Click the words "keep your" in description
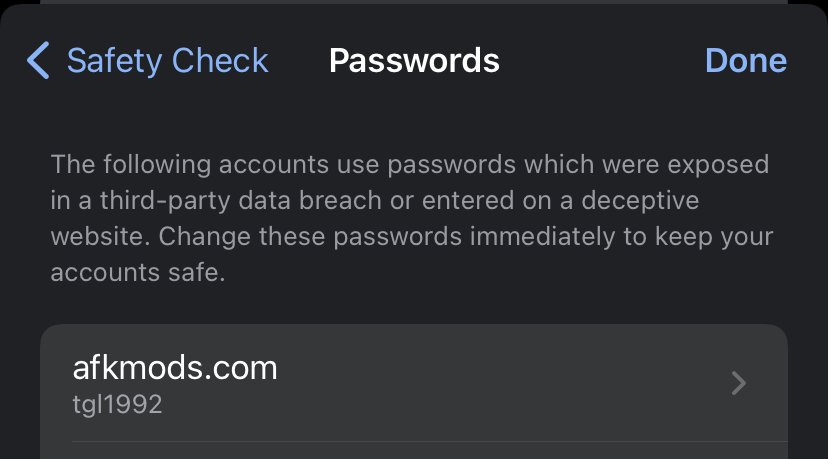The image size is (828, 459). click(x=714, y=237)
